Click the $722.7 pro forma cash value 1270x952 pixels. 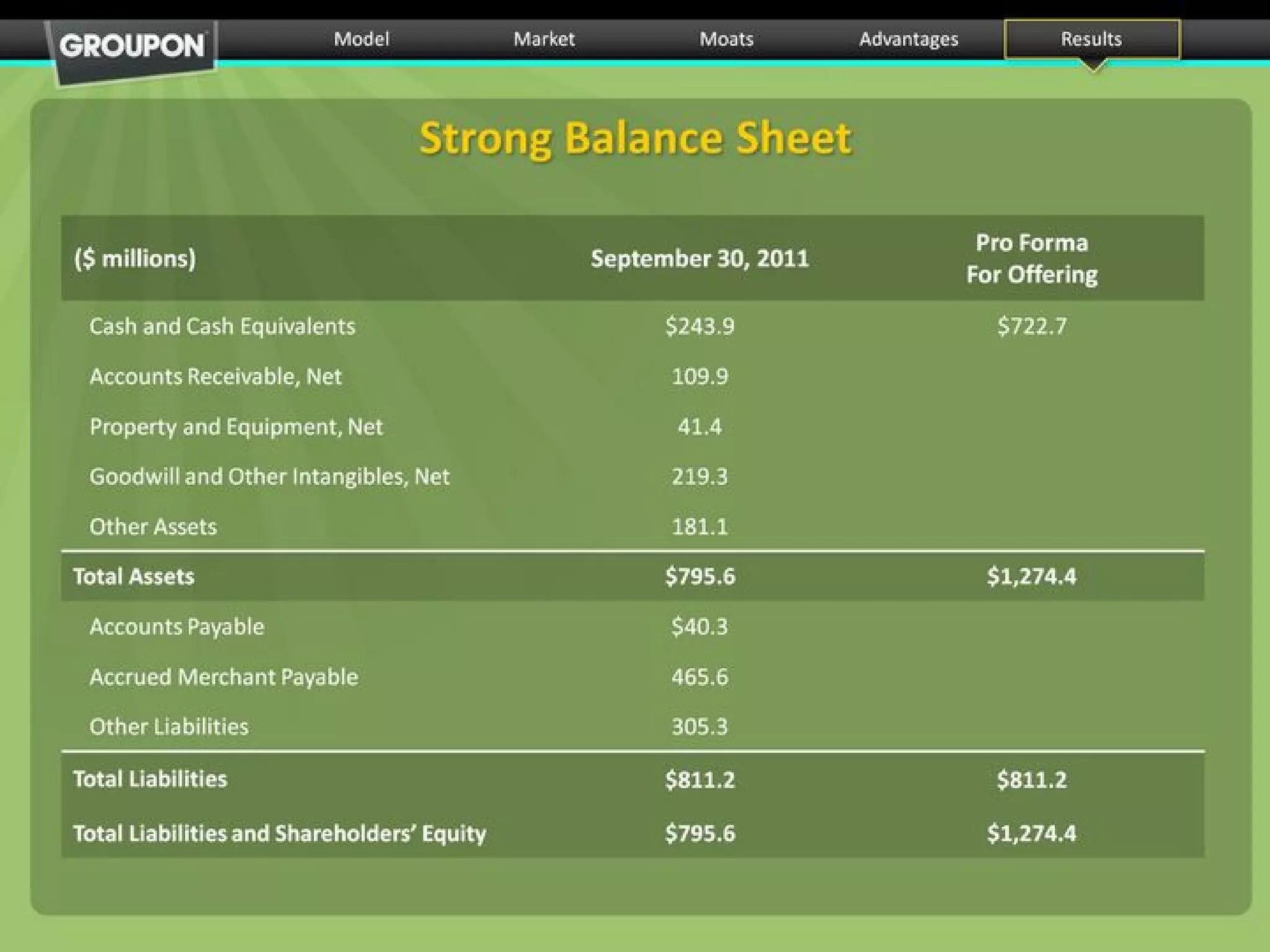[1032, 327]
